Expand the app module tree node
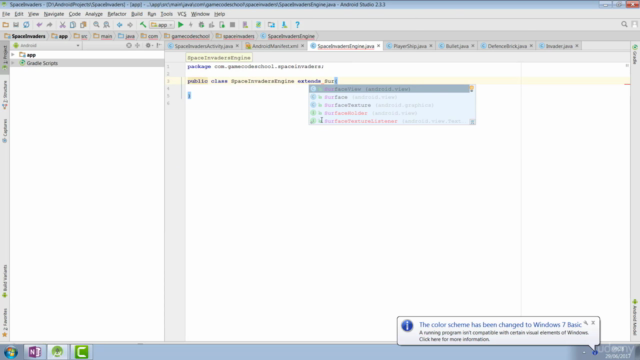This screenshot has height=360, width=640. click(x=13, y=55)
